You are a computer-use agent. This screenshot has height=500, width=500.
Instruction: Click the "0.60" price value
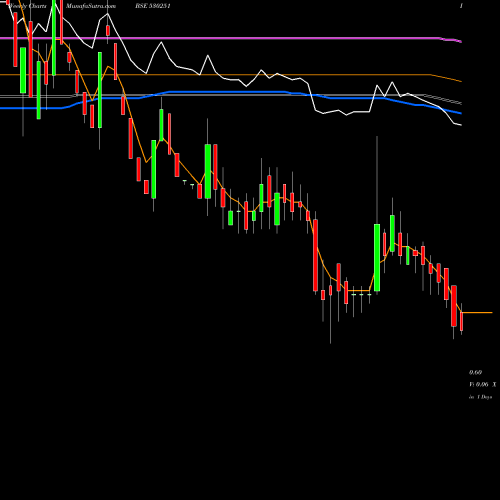475,372
